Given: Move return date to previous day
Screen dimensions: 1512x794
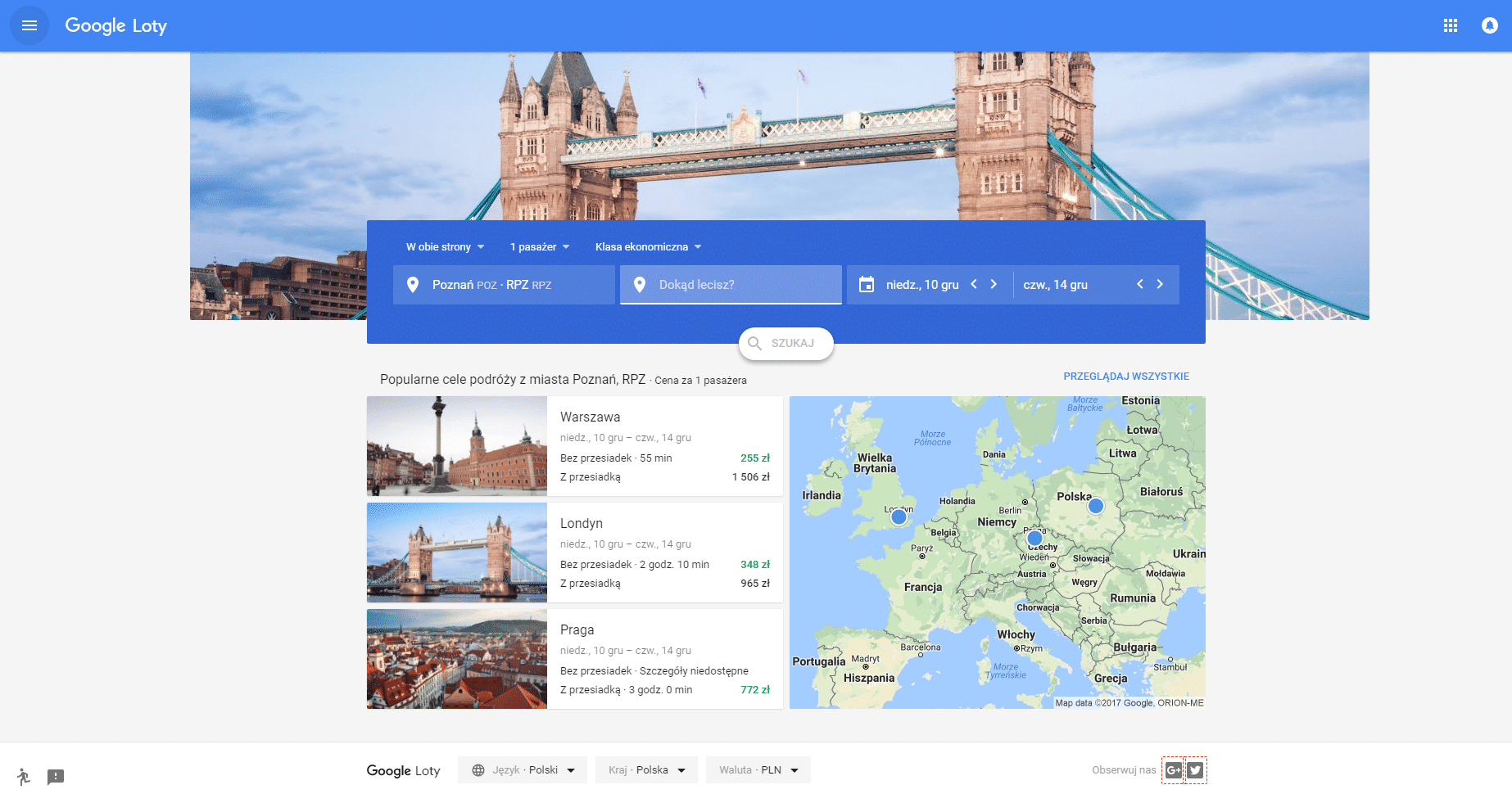Looking at the screenshot, I should [x=1140, y=284].
